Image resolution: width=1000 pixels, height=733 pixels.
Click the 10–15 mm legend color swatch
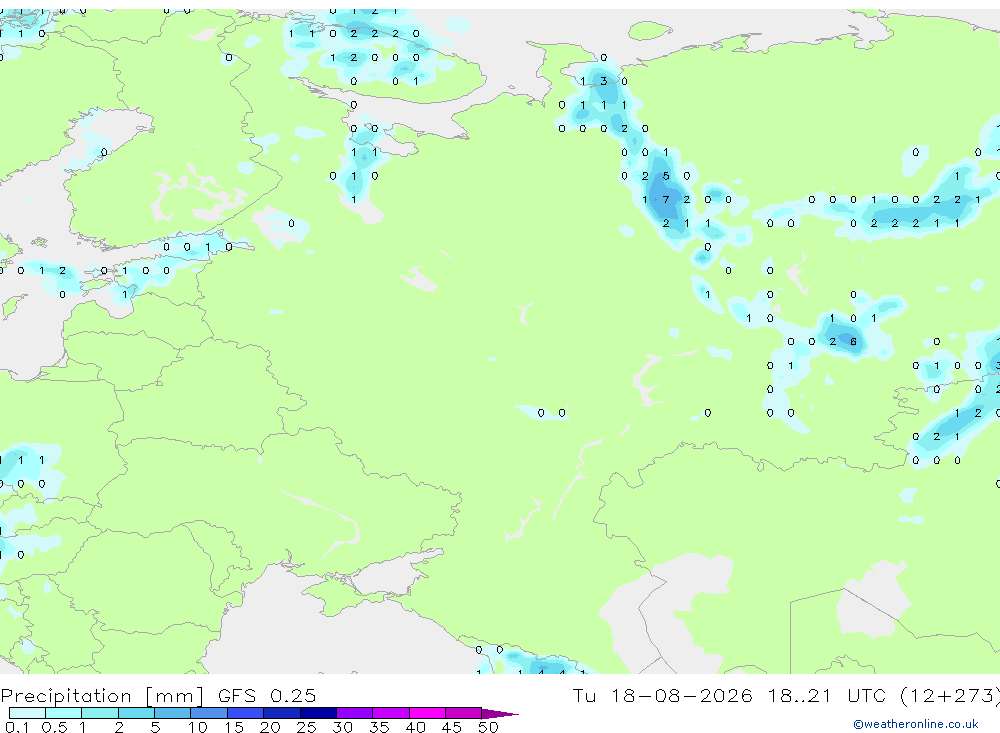coord(209,713)
